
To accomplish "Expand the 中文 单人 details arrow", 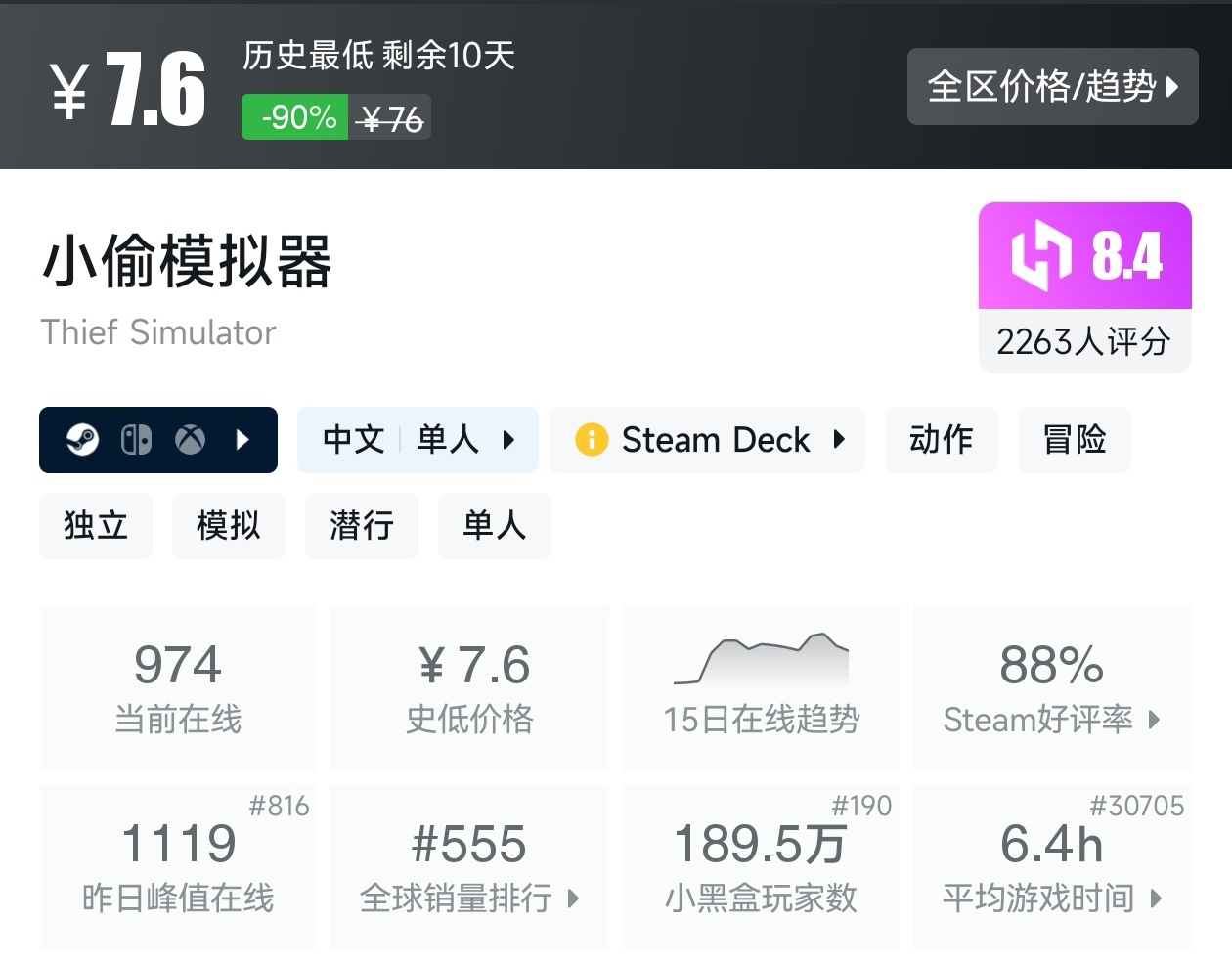I will click(508, 440).
